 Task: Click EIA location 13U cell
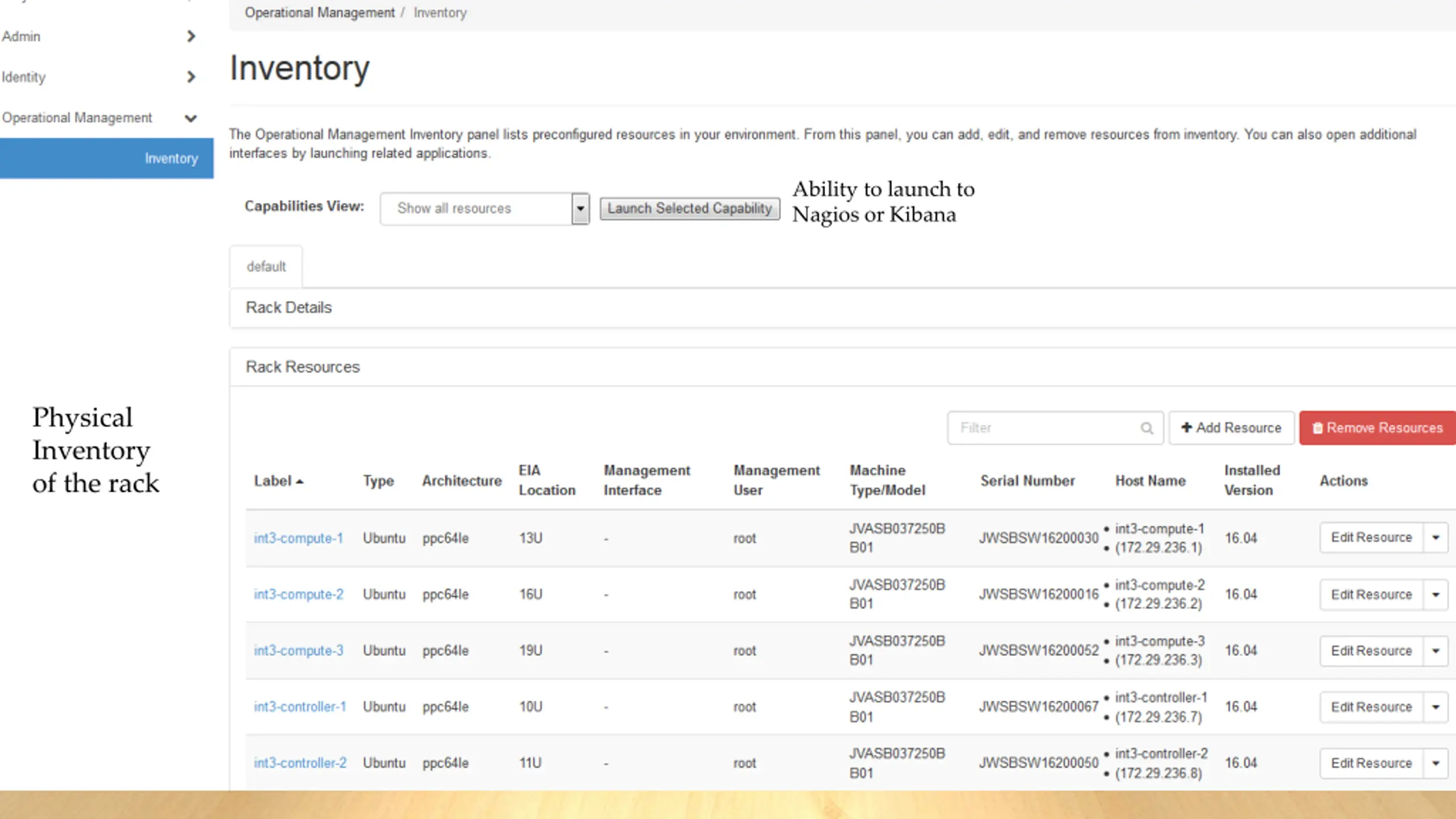(531, 538)
